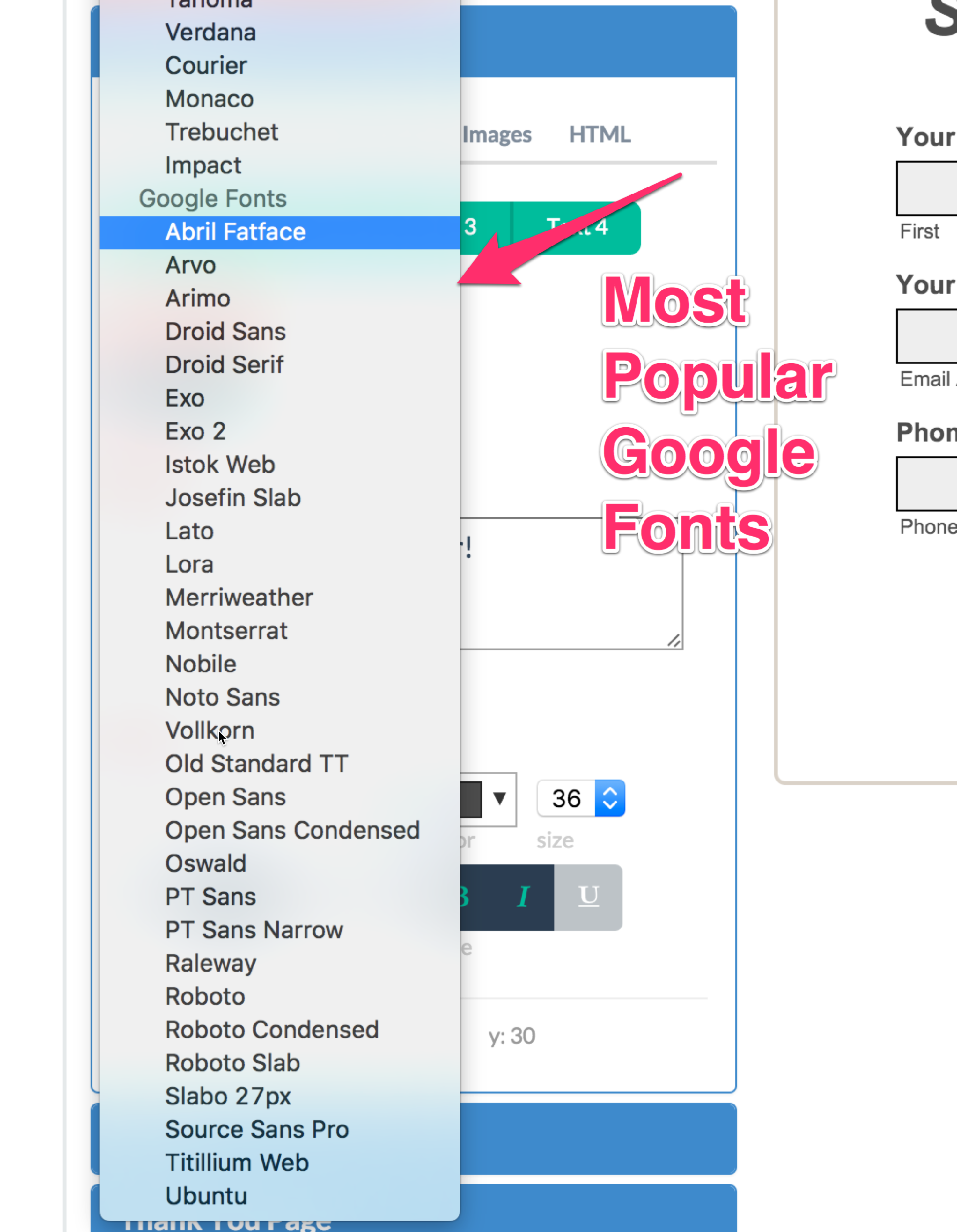Click the textarea resize handle
The image size is (957, 1232).
(674, 641)
